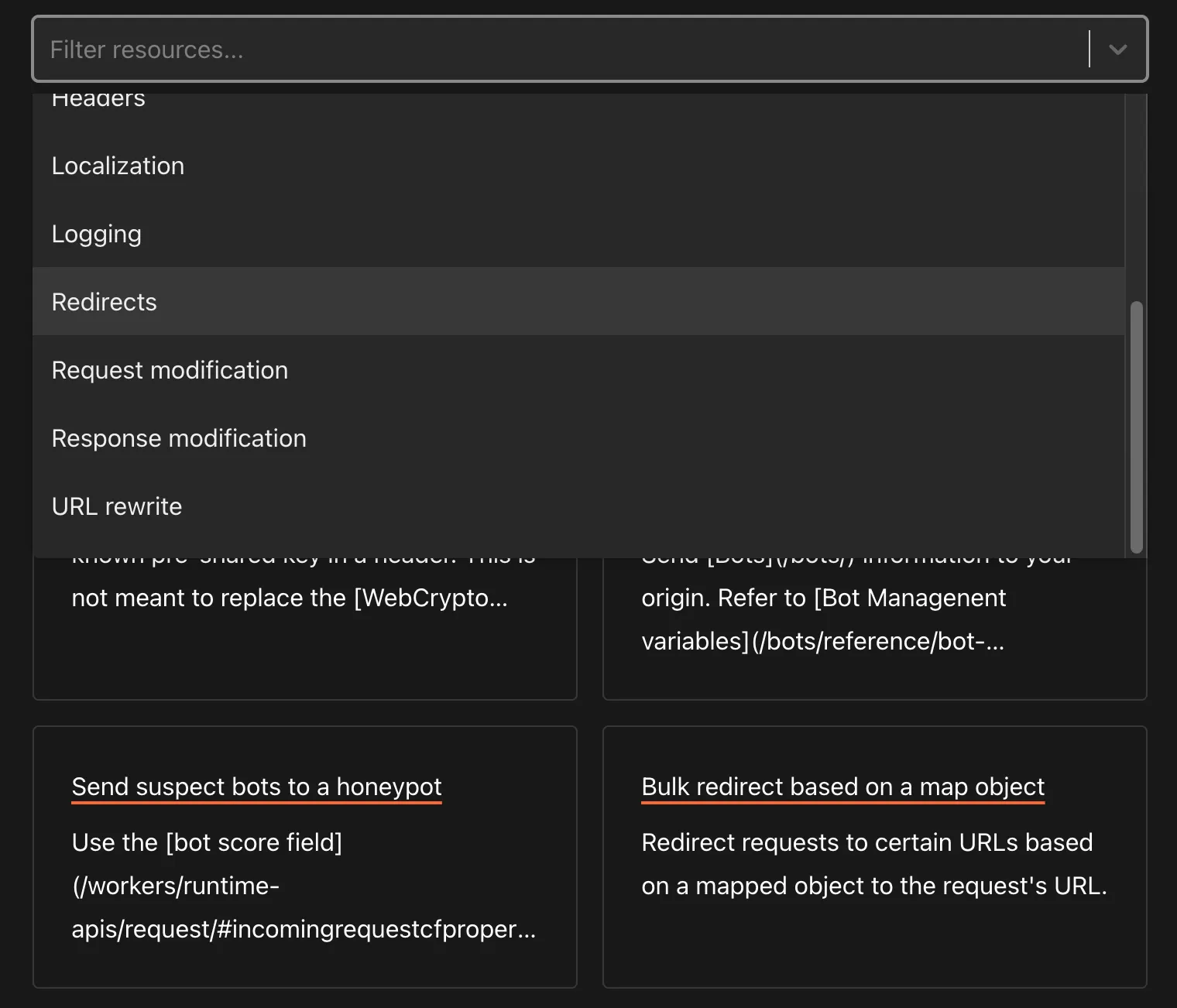Choose the Headers category
This screenshot has height=1008, width=1177.
click(x=98, y=99)
